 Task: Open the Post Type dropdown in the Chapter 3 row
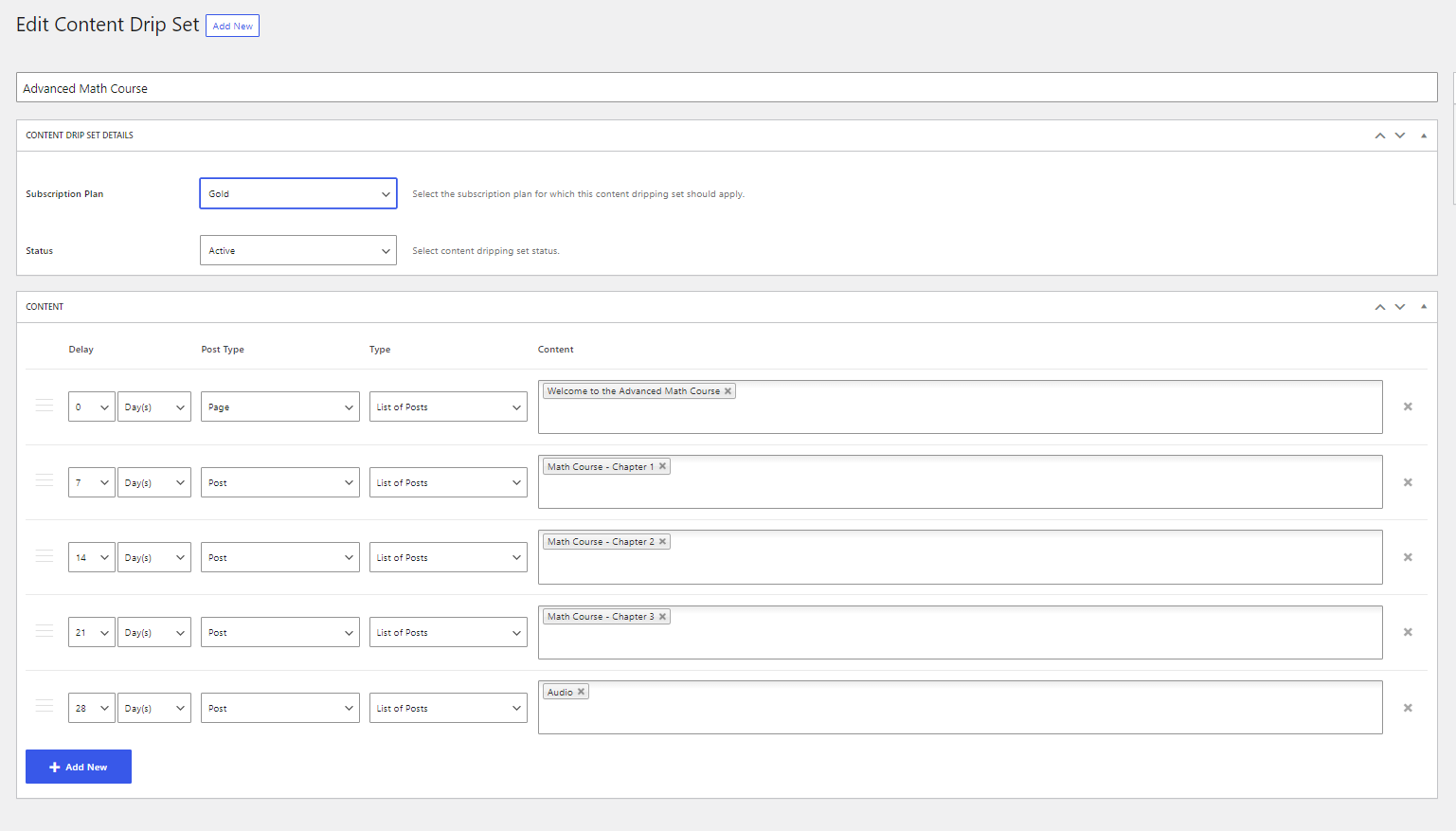pos(280,632)
